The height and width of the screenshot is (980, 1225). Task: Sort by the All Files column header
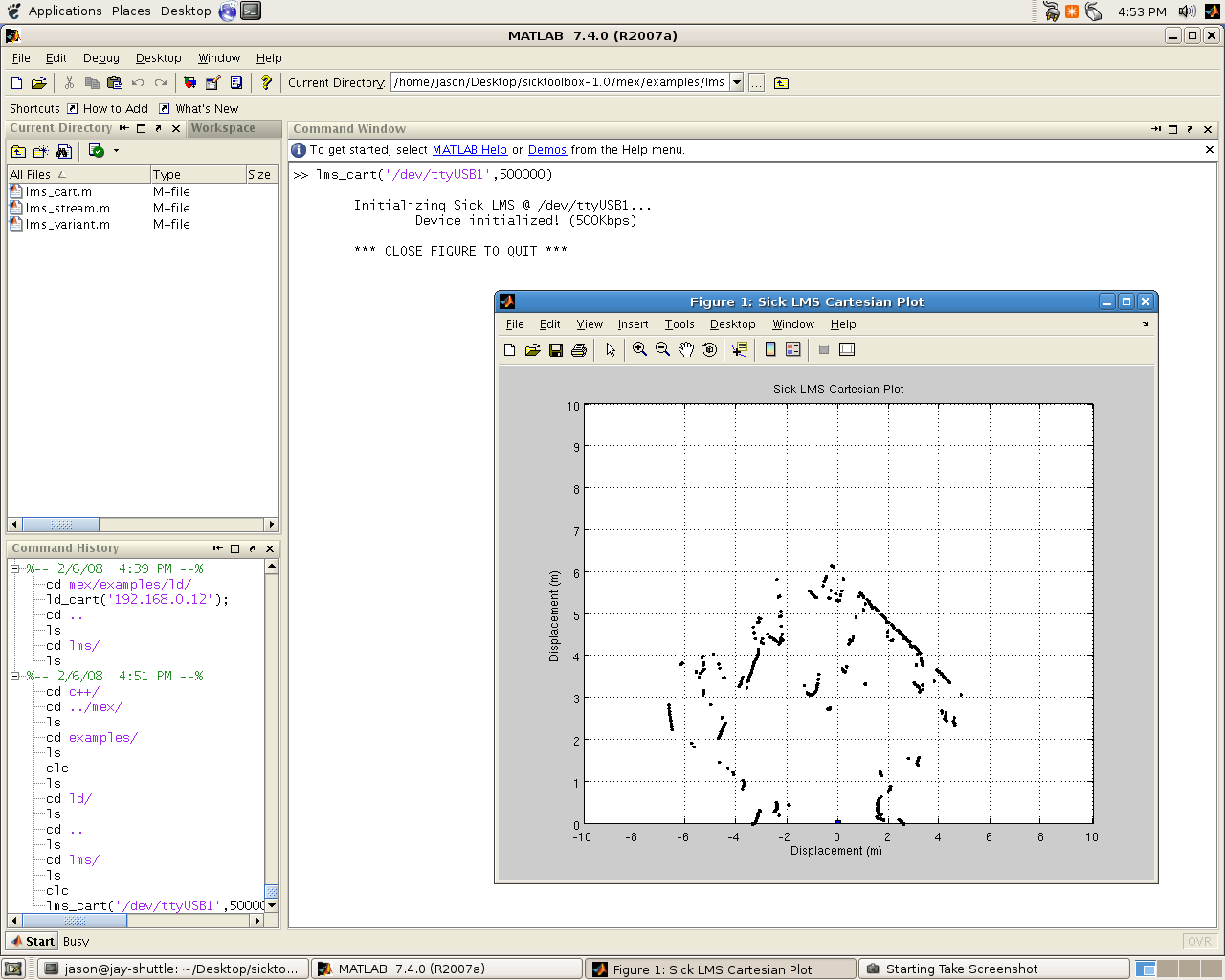pos(78,174)
